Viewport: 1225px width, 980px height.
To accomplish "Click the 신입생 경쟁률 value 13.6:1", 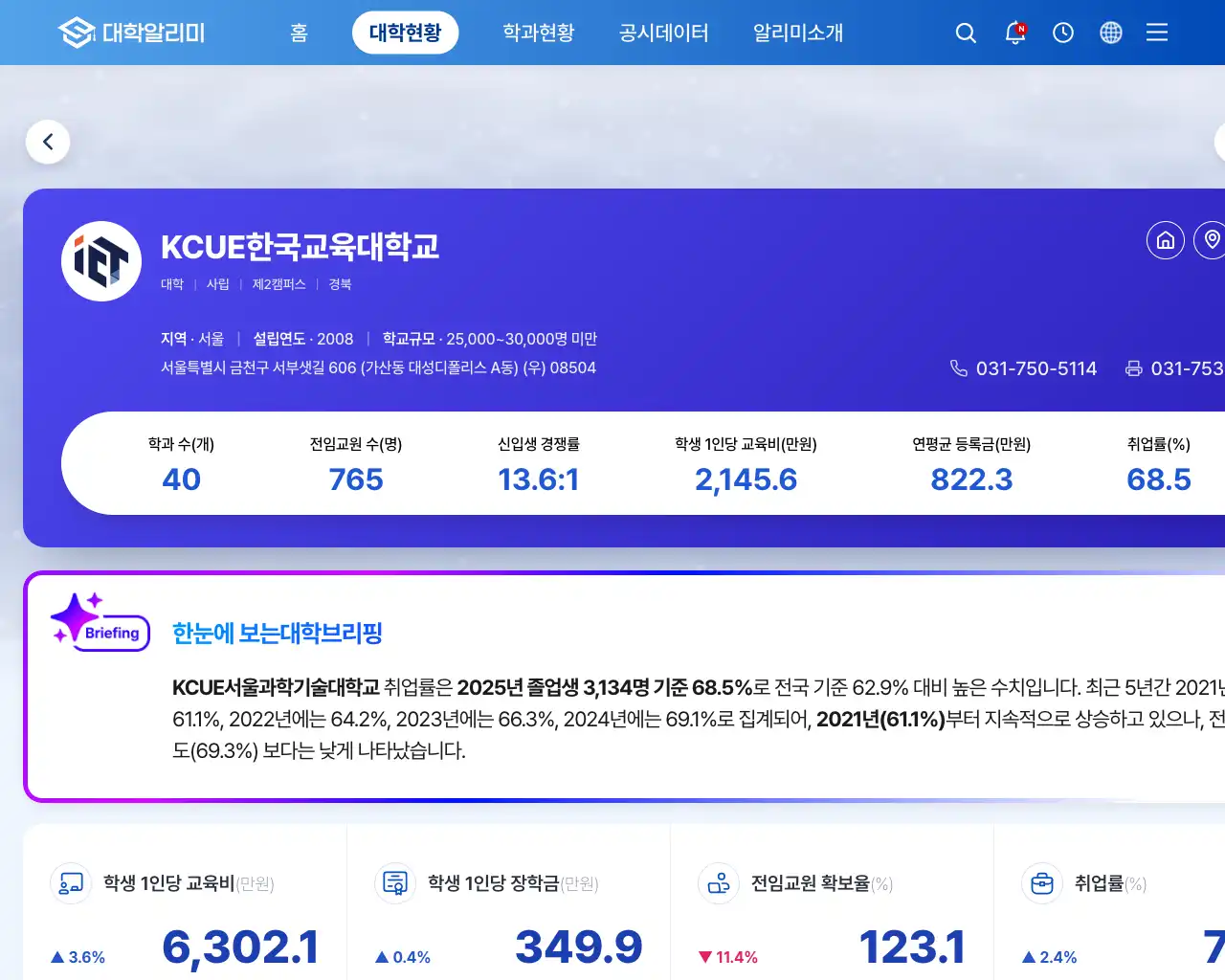I will click(x=539, y=479).
